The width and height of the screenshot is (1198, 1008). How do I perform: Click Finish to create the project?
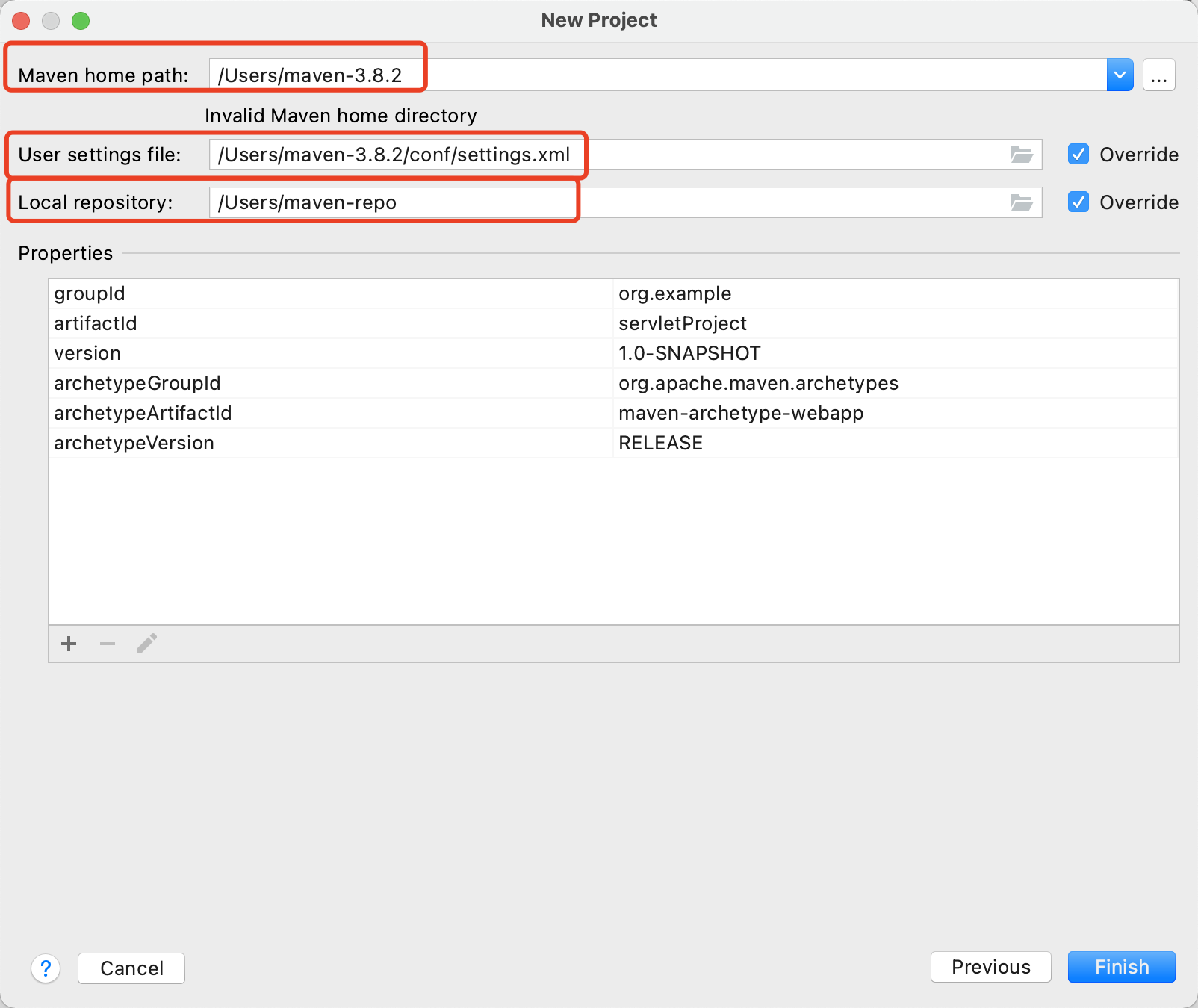pos(1121,966)
